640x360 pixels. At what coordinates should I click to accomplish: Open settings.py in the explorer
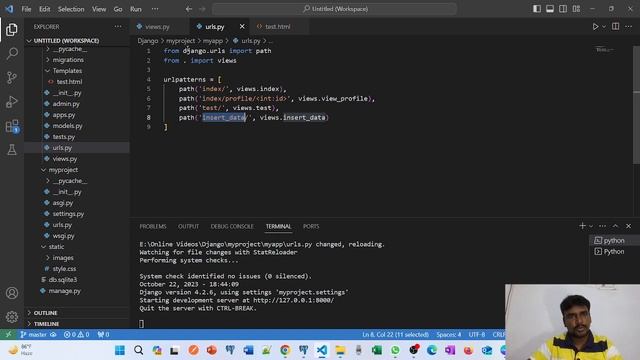68,214
